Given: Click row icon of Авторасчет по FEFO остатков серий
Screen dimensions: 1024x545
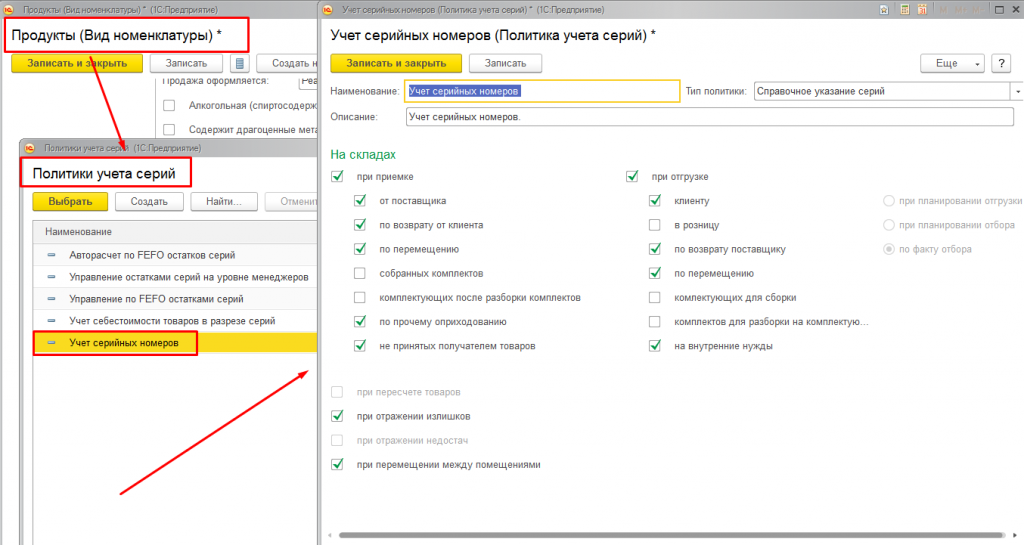Looking at the screenshot, I should click(52, 255).
